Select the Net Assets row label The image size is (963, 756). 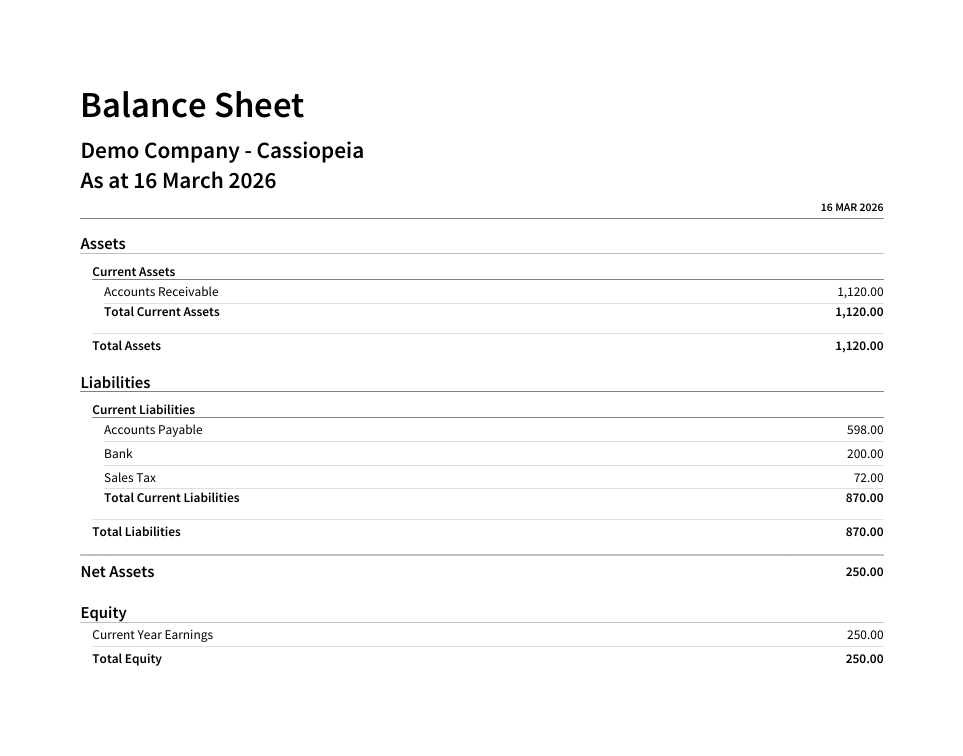[x=117, y=572]
